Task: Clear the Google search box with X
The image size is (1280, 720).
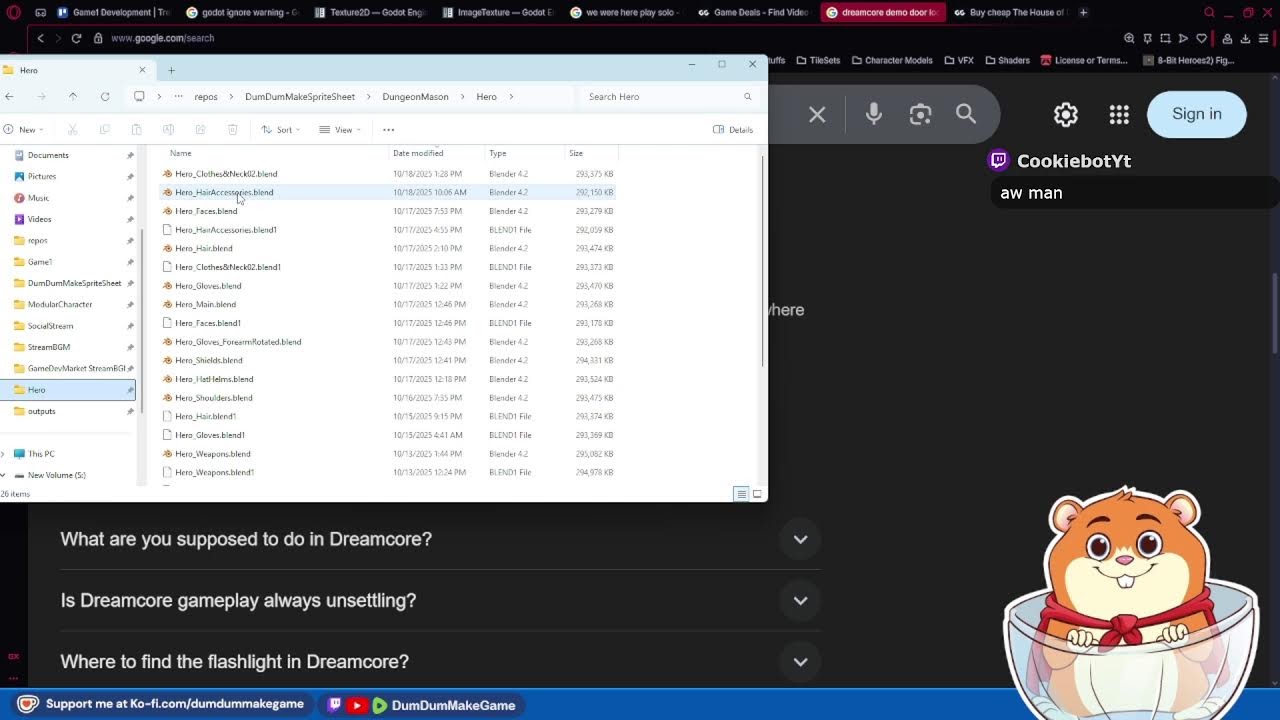Action: coord(817,114)
